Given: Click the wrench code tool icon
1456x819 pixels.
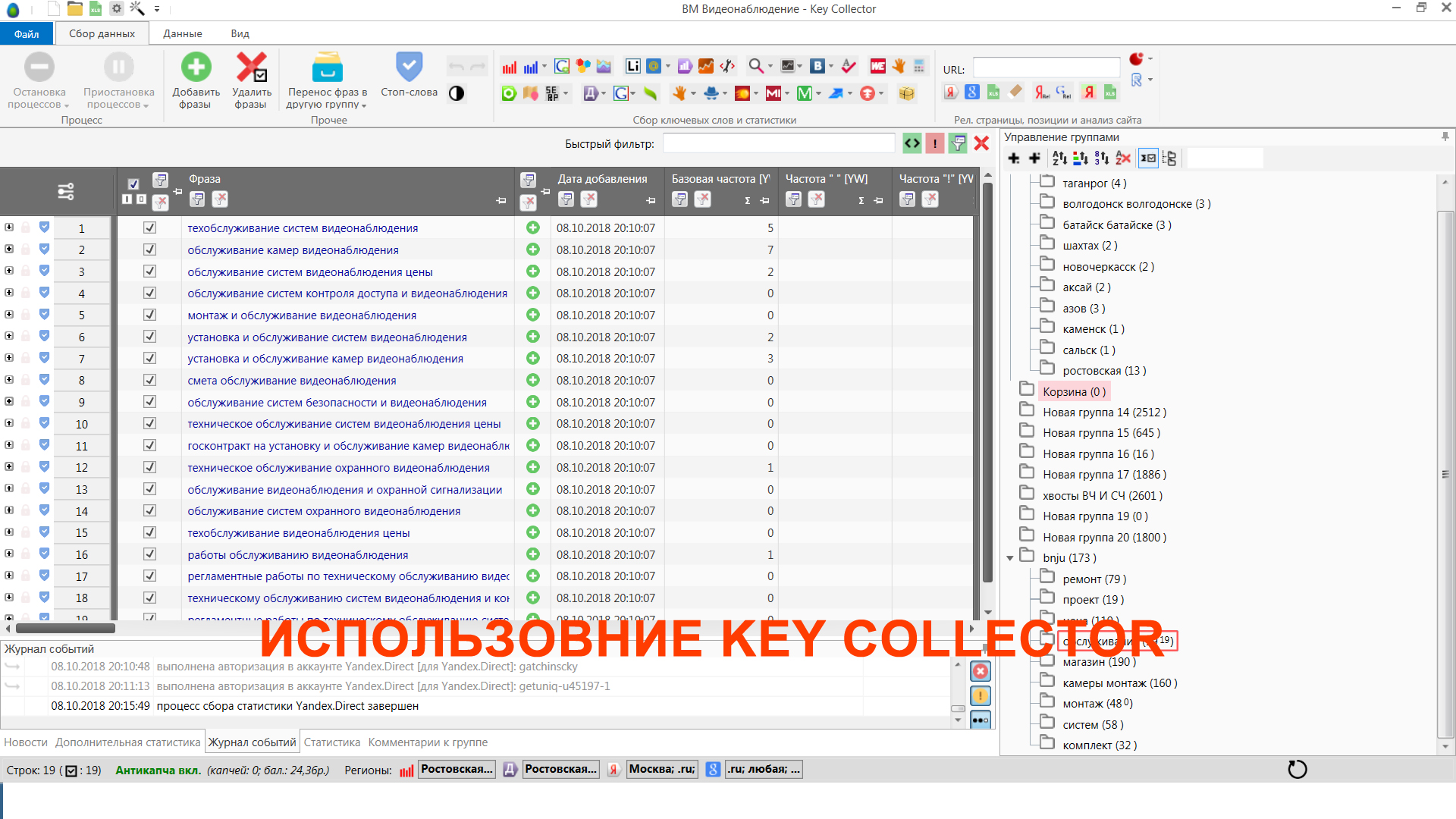Looking at the screenshot, I should (x=727, y=67).
